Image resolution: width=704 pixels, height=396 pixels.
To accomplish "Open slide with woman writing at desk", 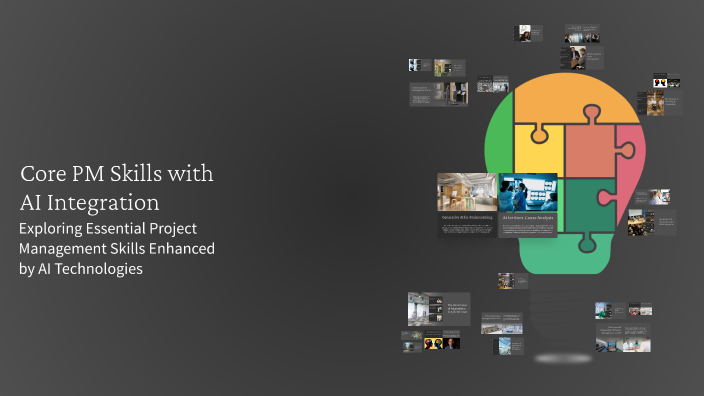I will (x=528, y=33).
